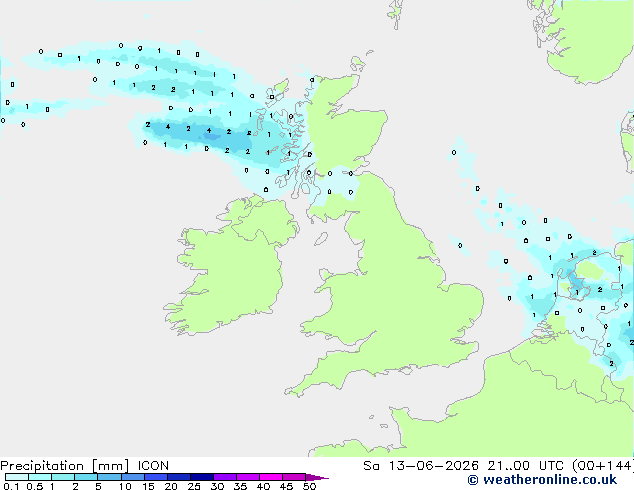The height and width of the screenshot is (490, 634).
Task: Click the 25–30 mm navy legend swatch
Action: click(202, 477)
